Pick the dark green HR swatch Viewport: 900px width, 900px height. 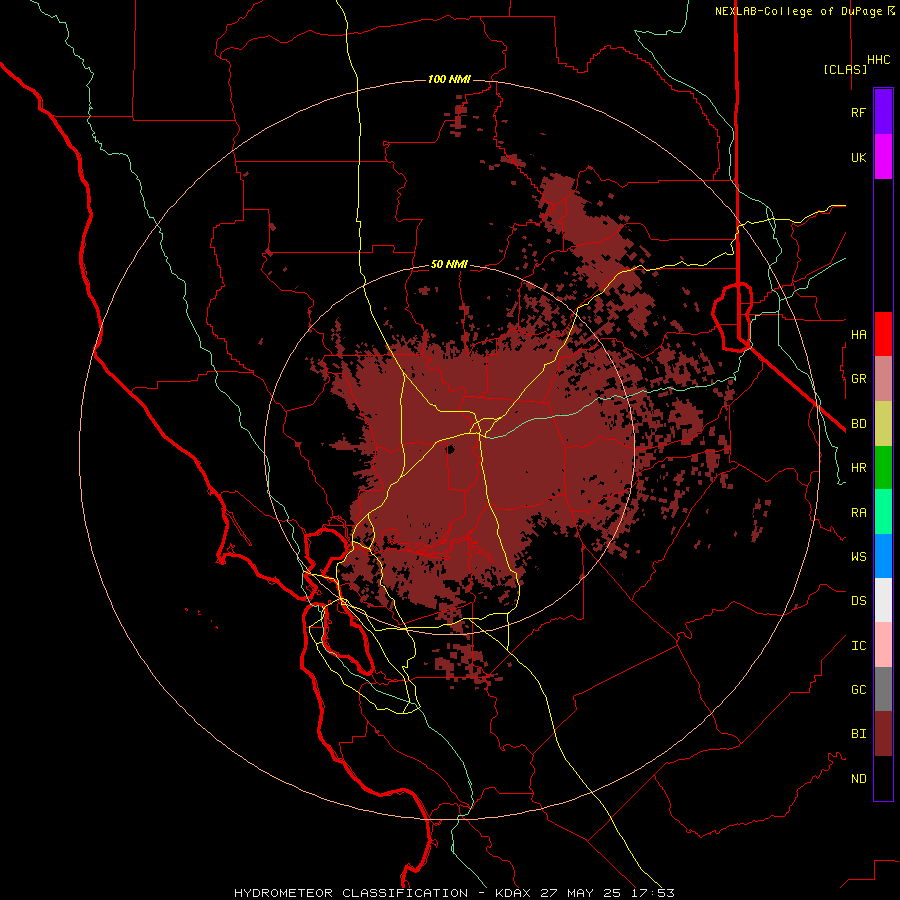pos(883,468)
